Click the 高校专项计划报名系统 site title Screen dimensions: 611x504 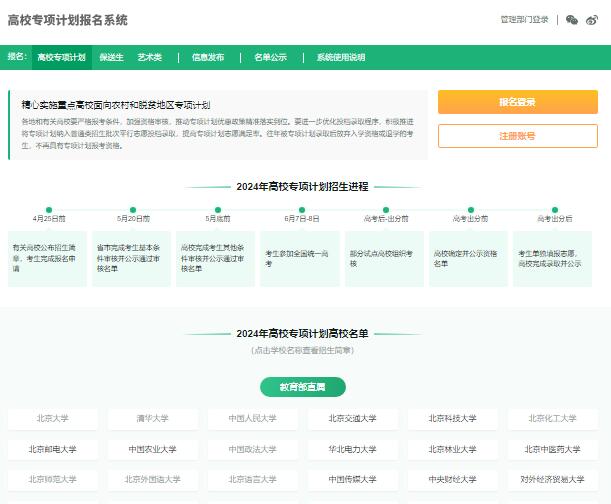(x=68, y=20)
